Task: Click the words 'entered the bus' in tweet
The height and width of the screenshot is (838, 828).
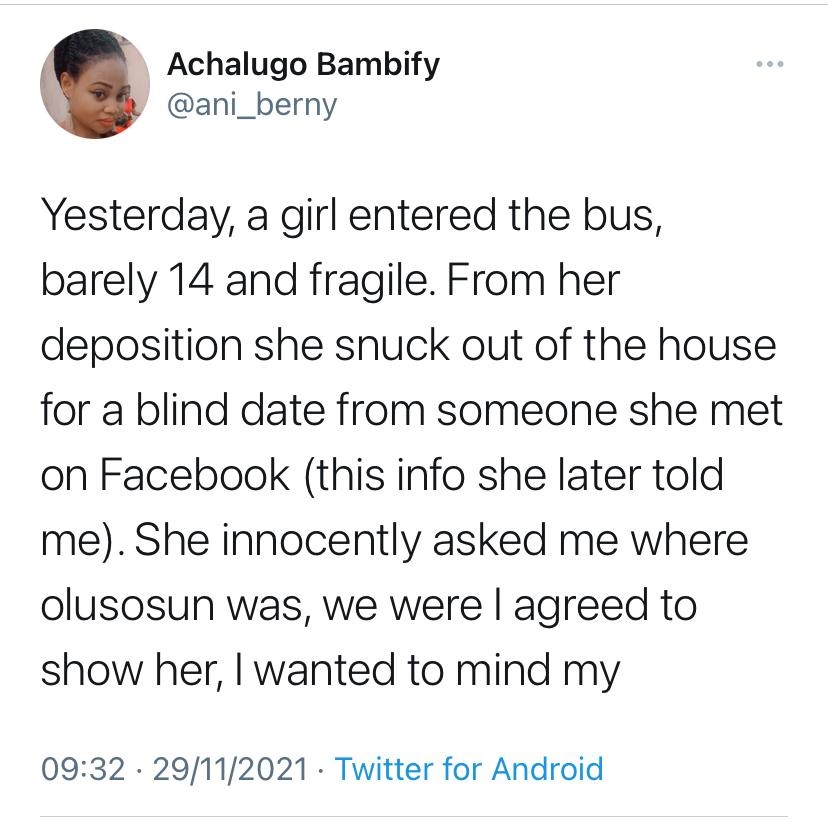Action: tap(506, 215)
